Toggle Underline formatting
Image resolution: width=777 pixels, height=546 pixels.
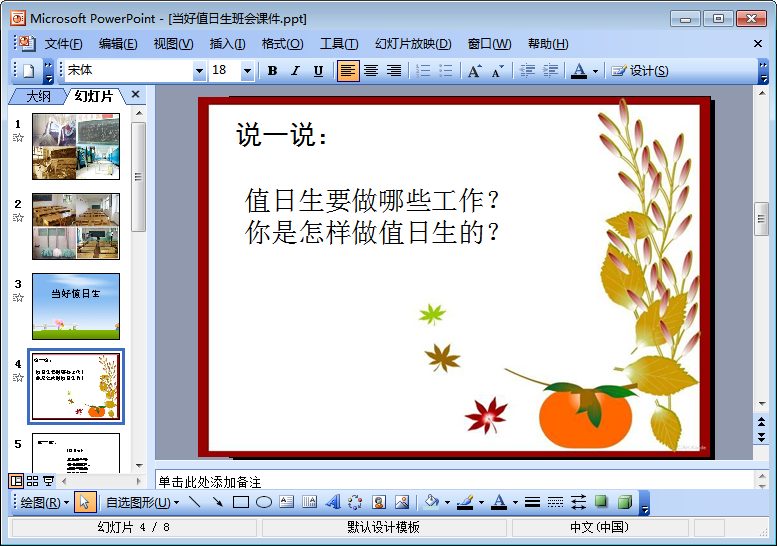318,71
